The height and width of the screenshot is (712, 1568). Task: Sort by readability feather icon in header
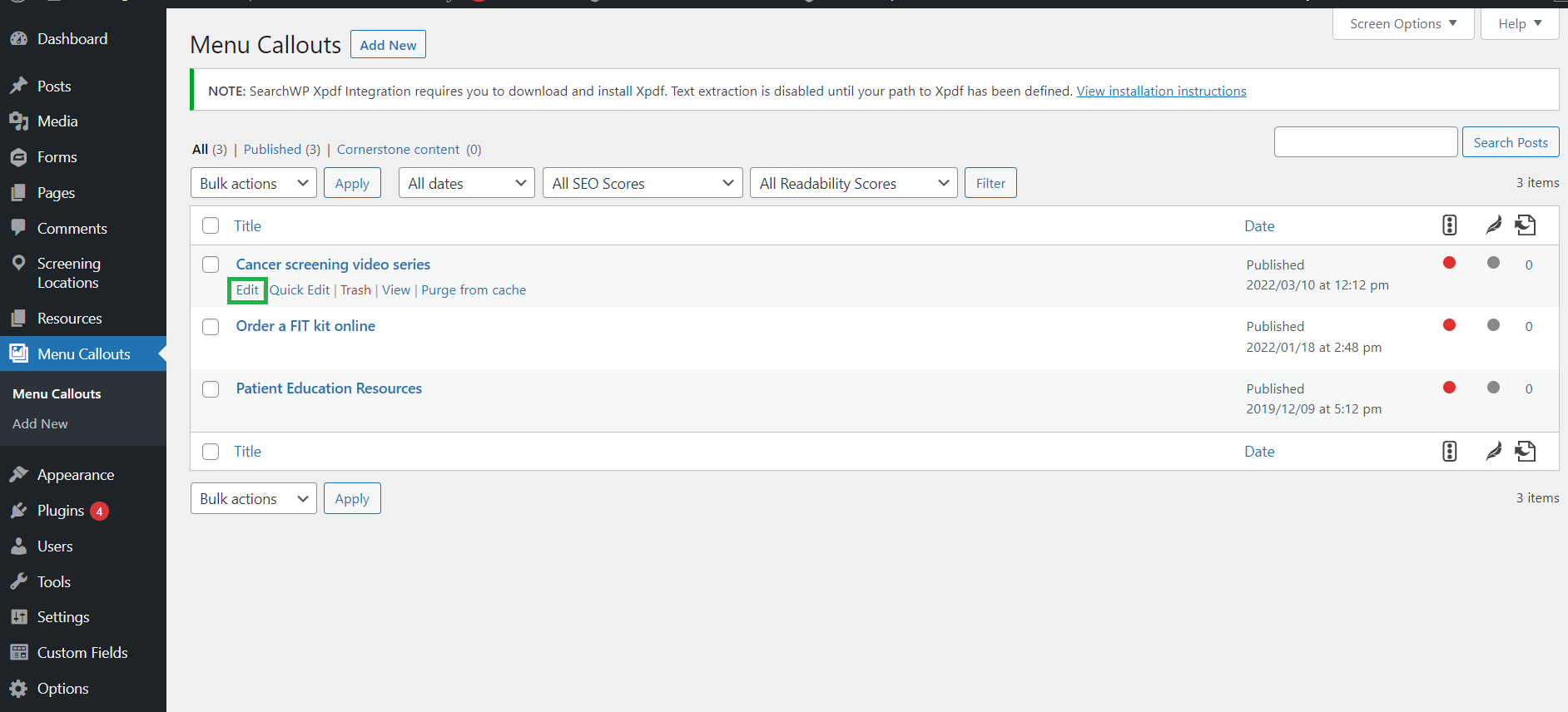click(x=1493, y=225)
